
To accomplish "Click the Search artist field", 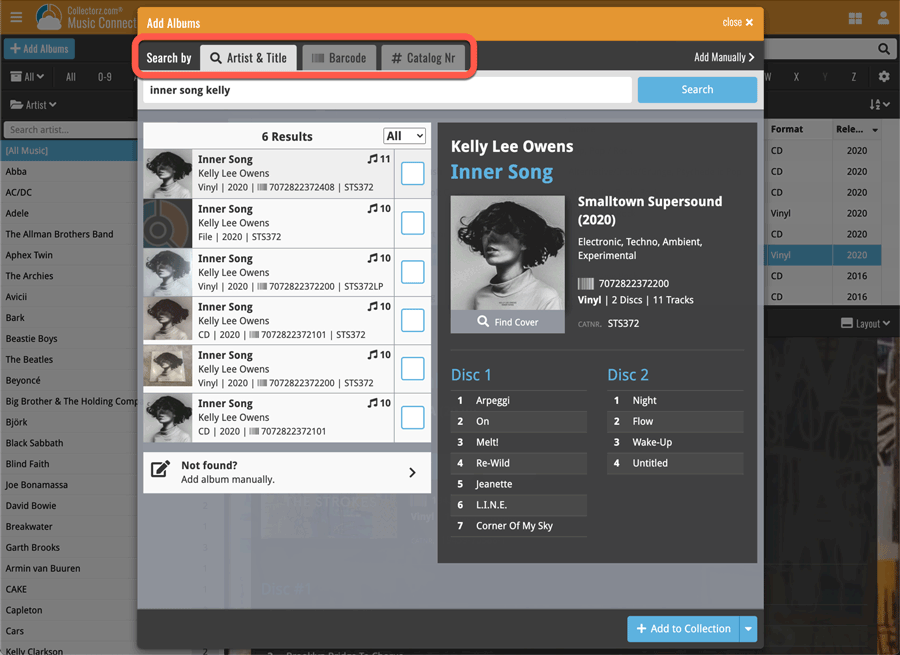I will click(70, 130).
